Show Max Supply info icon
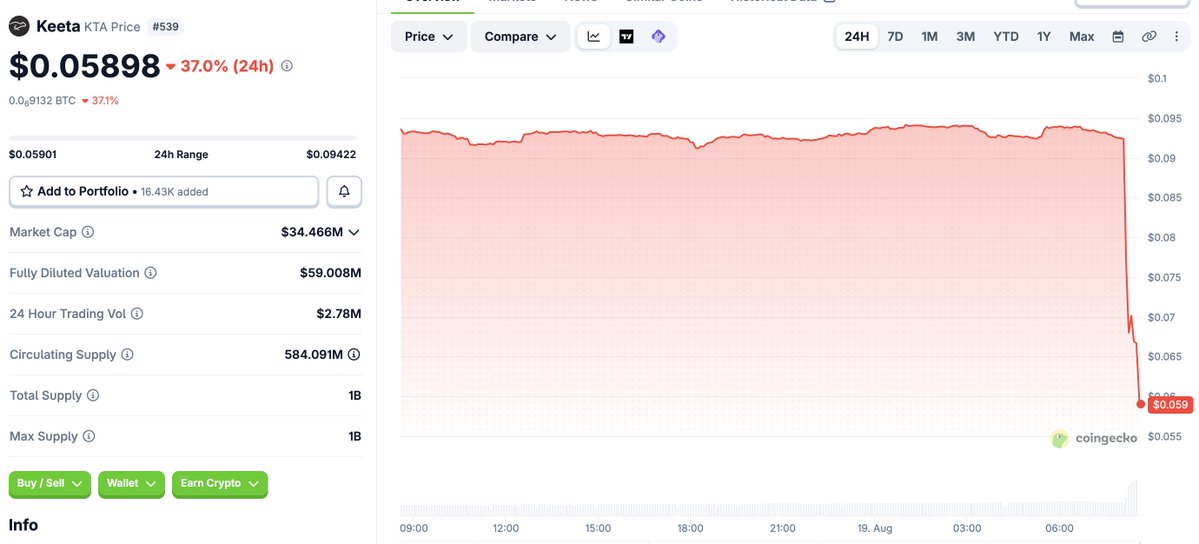The image size is (1199, 544). 89,437
